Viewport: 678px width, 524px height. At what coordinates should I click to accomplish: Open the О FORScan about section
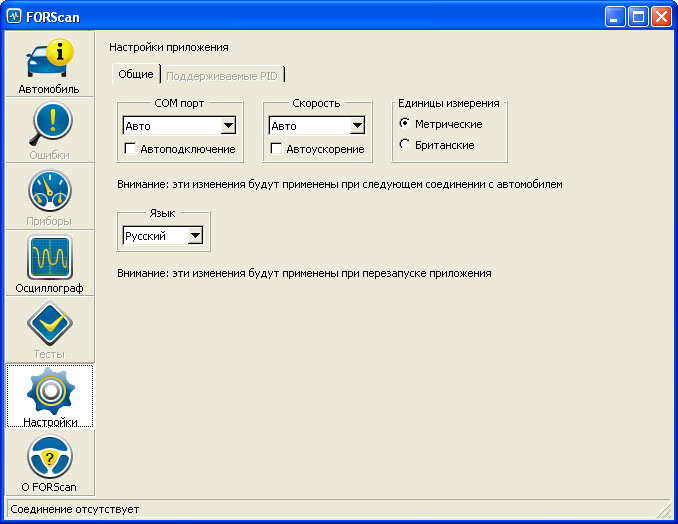click(50, 463)
